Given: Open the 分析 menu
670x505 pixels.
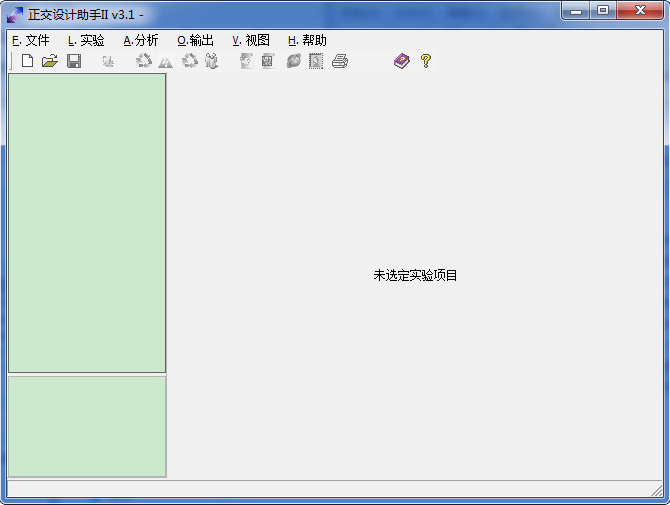Looking at the screenshot, I should pos(141,40).
